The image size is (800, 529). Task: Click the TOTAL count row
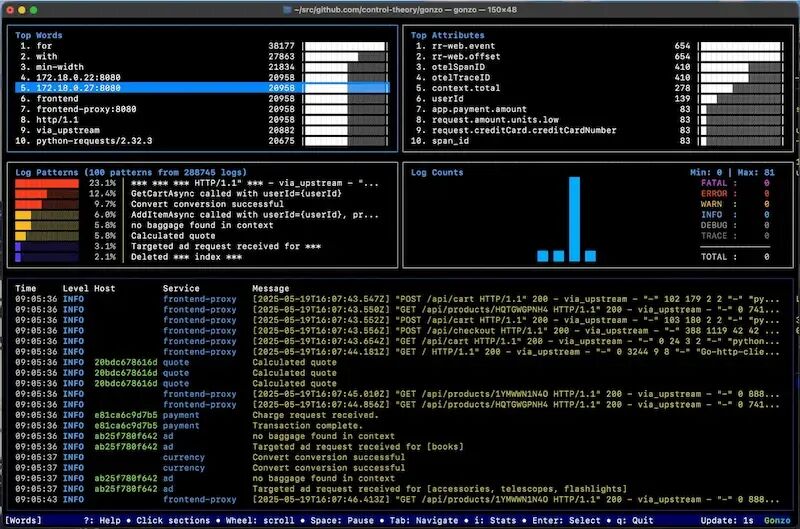click(735, 257)
